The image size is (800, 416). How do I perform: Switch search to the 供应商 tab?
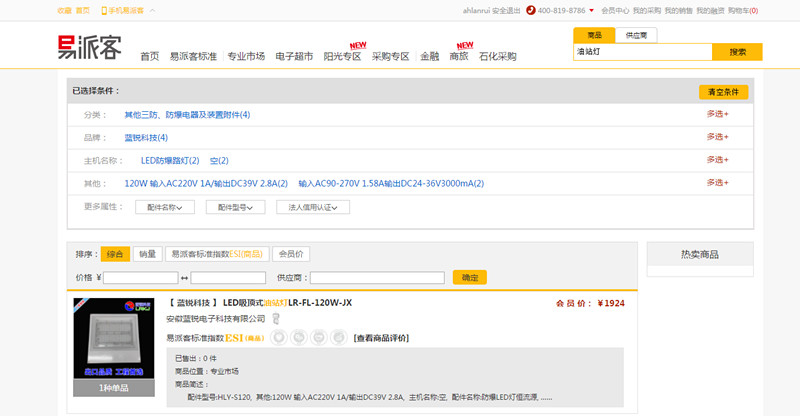[635, 35]
